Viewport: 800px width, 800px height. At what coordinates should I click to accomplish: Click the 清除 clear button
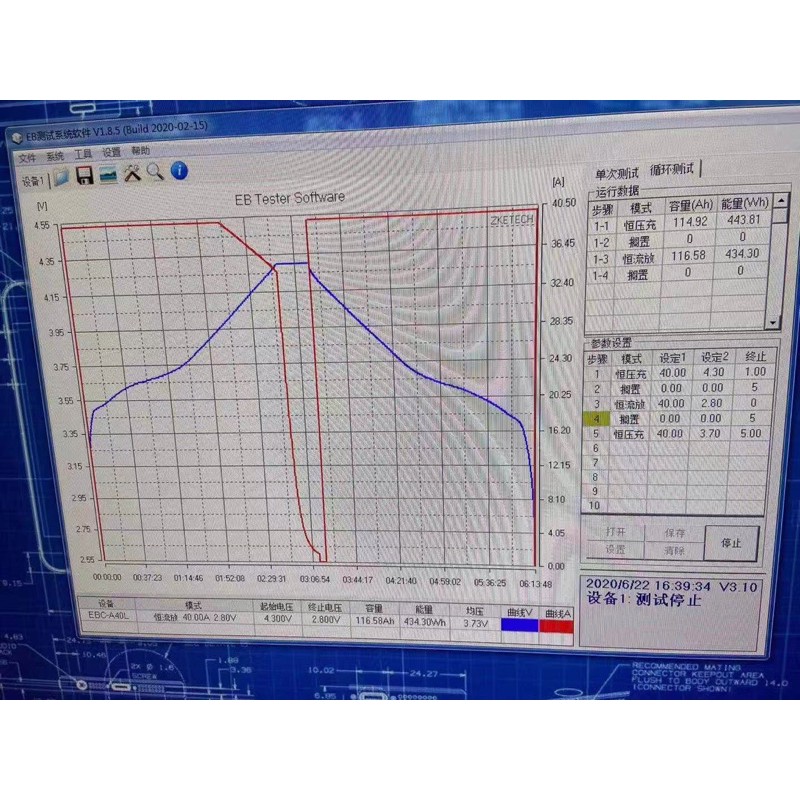point(673,549)
